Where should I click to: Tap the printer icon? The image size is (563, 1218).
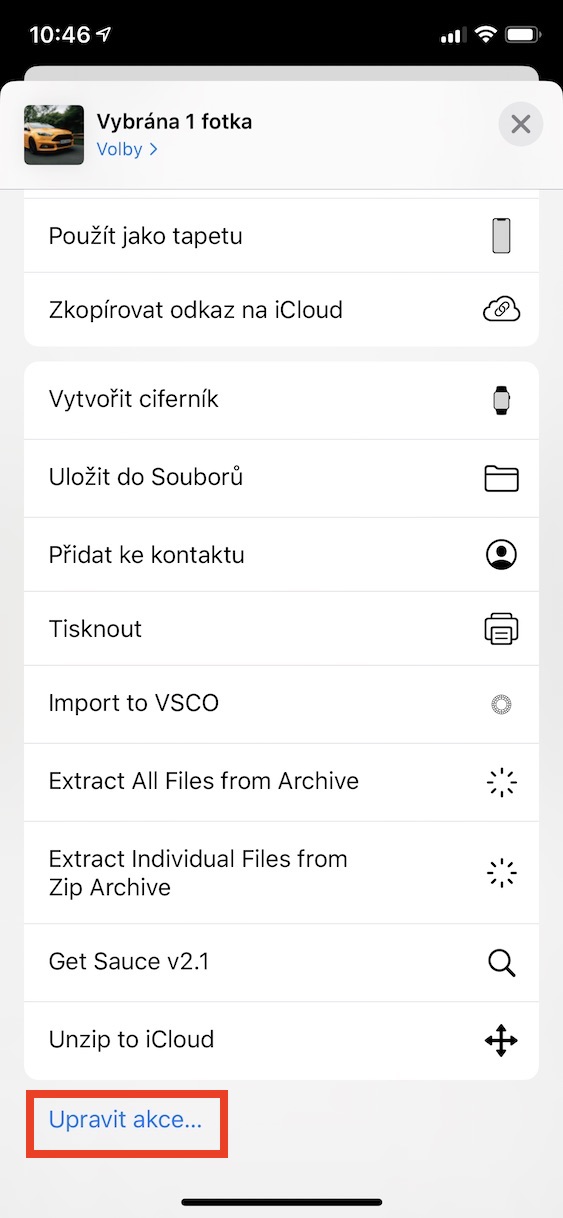tap(501, 629)
